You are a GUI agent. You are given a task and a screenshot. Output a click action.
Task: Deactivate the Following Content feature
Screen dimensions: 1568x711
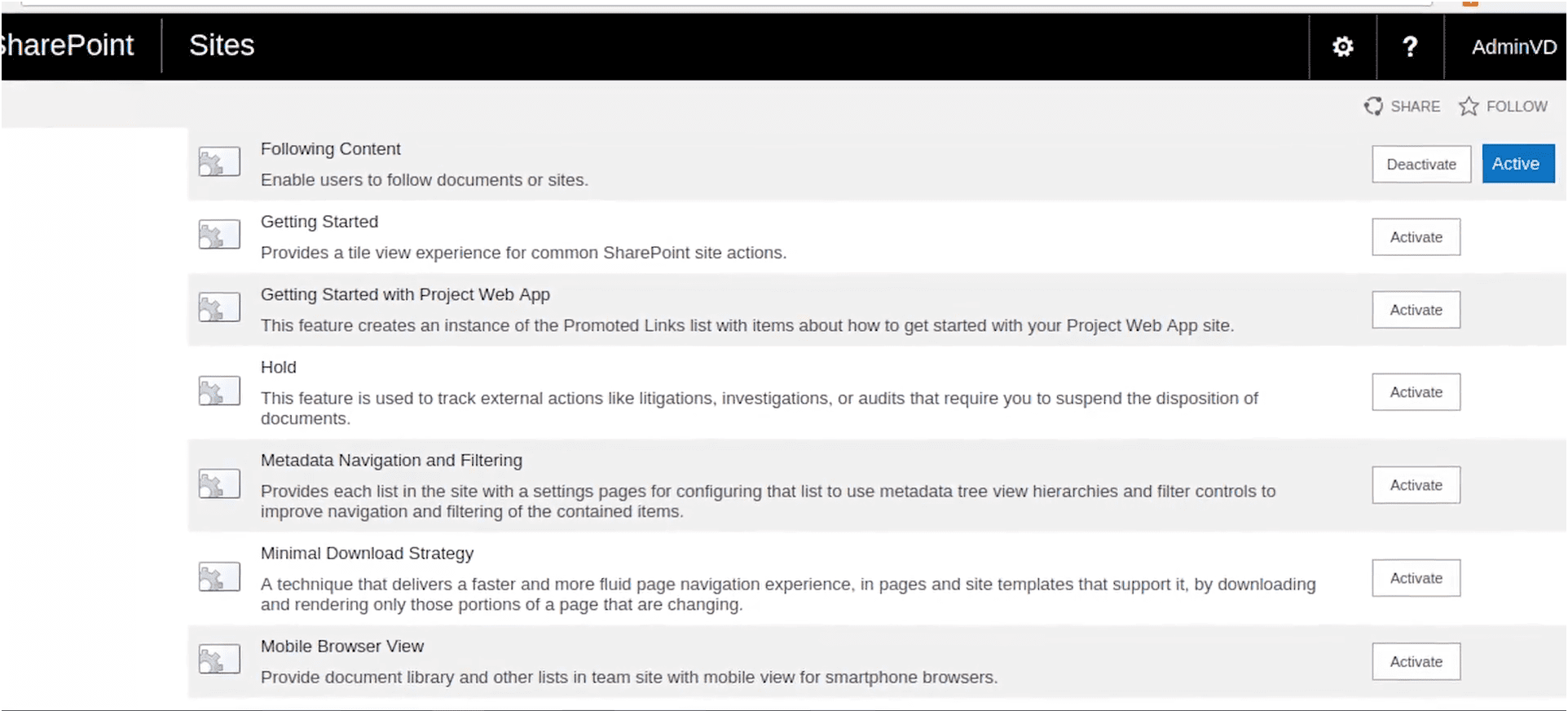[1420, 164]
